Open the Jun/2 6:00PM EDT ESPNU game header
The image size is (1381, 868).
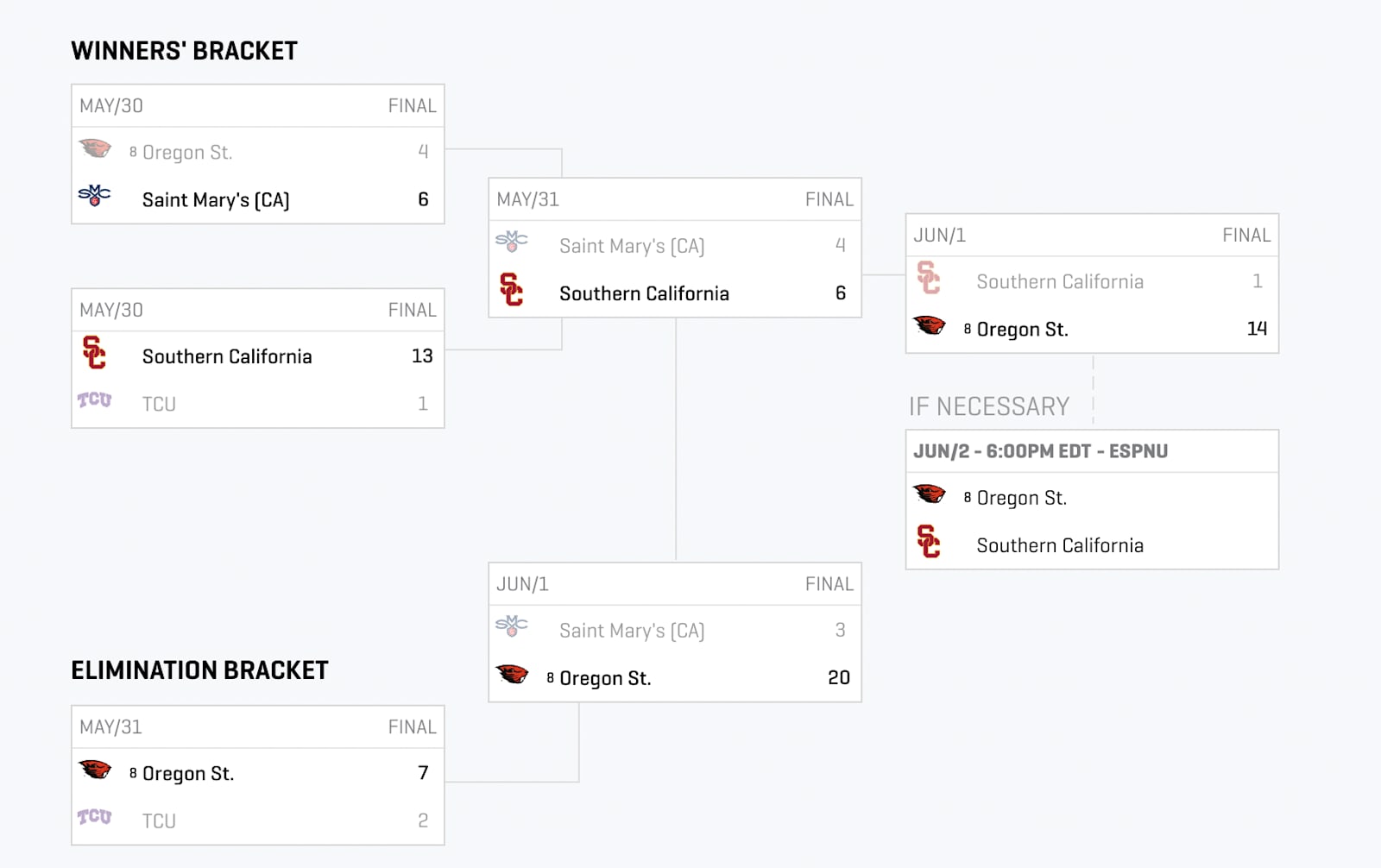point(1092,451)
